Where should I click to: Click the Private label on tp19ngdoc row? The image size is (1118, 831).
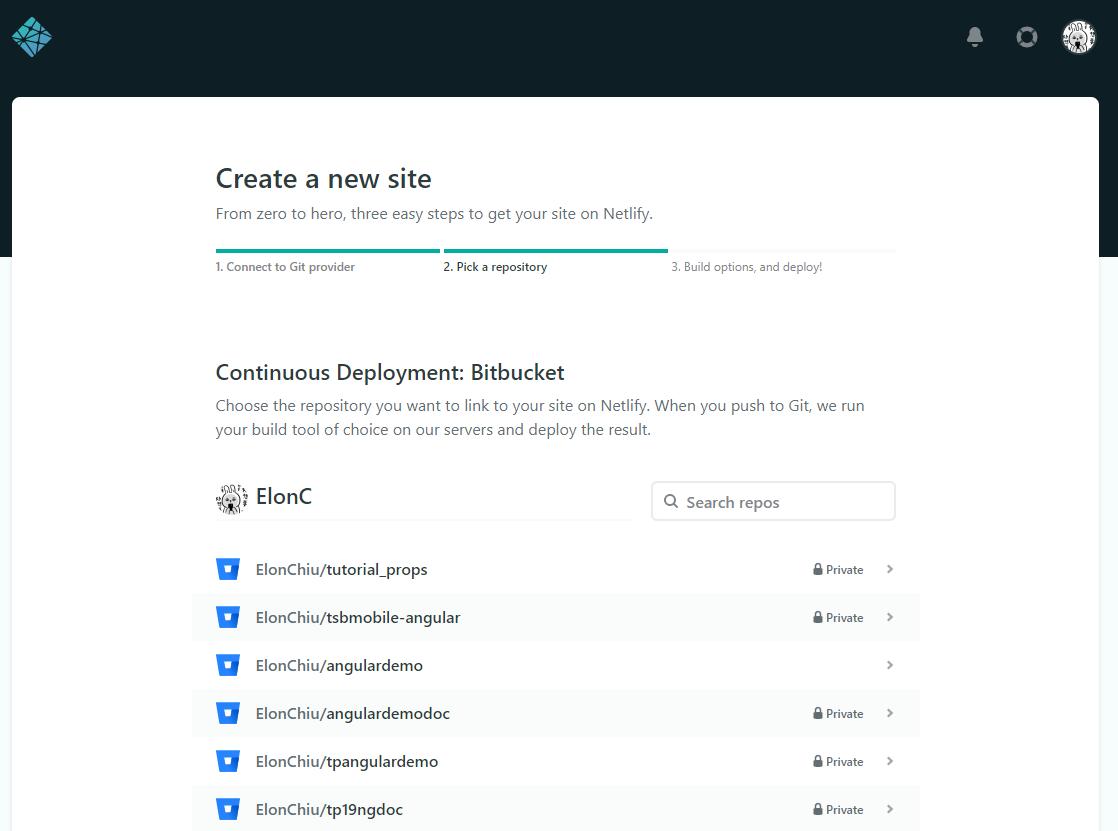click(844, 810)
